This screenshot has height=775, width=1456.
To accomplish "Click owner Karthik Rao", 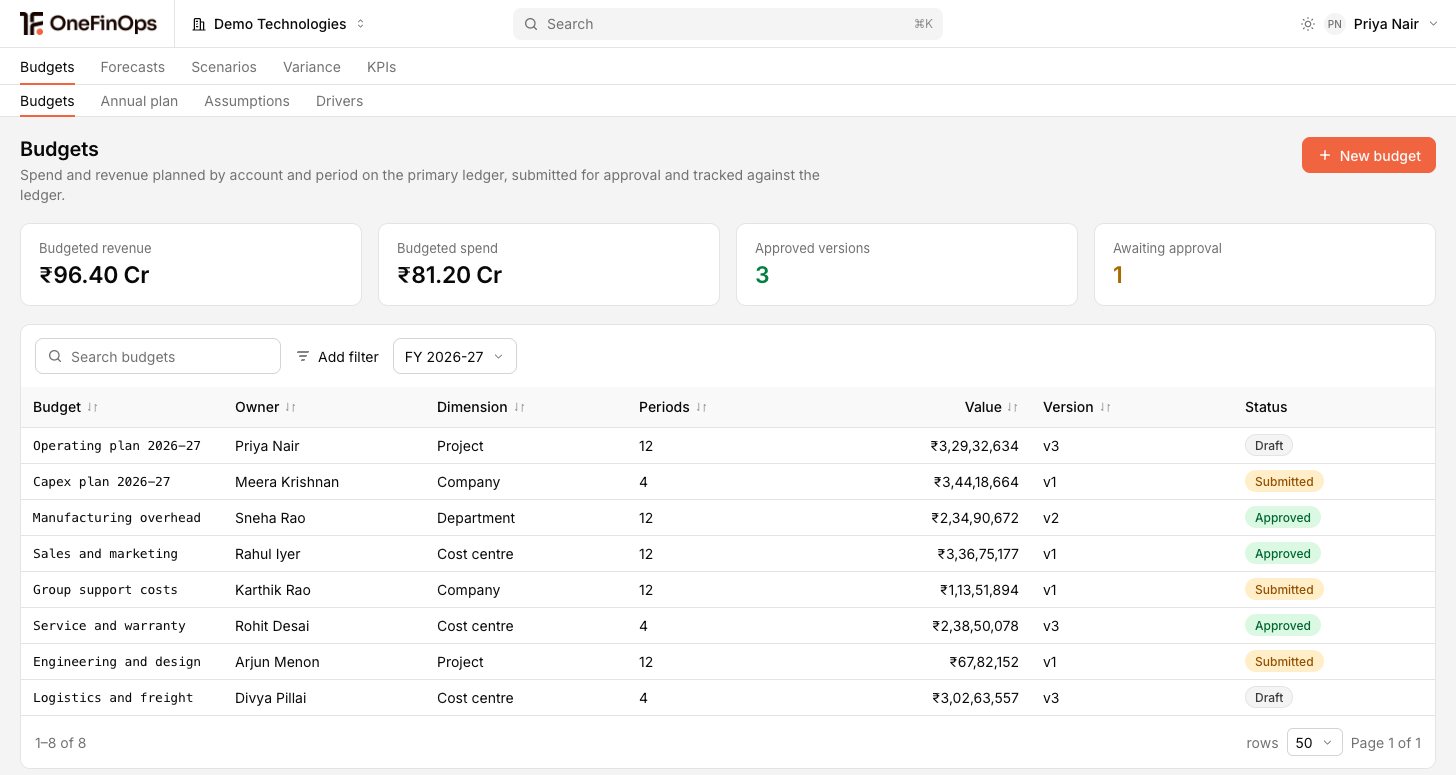I will point(273,590).
